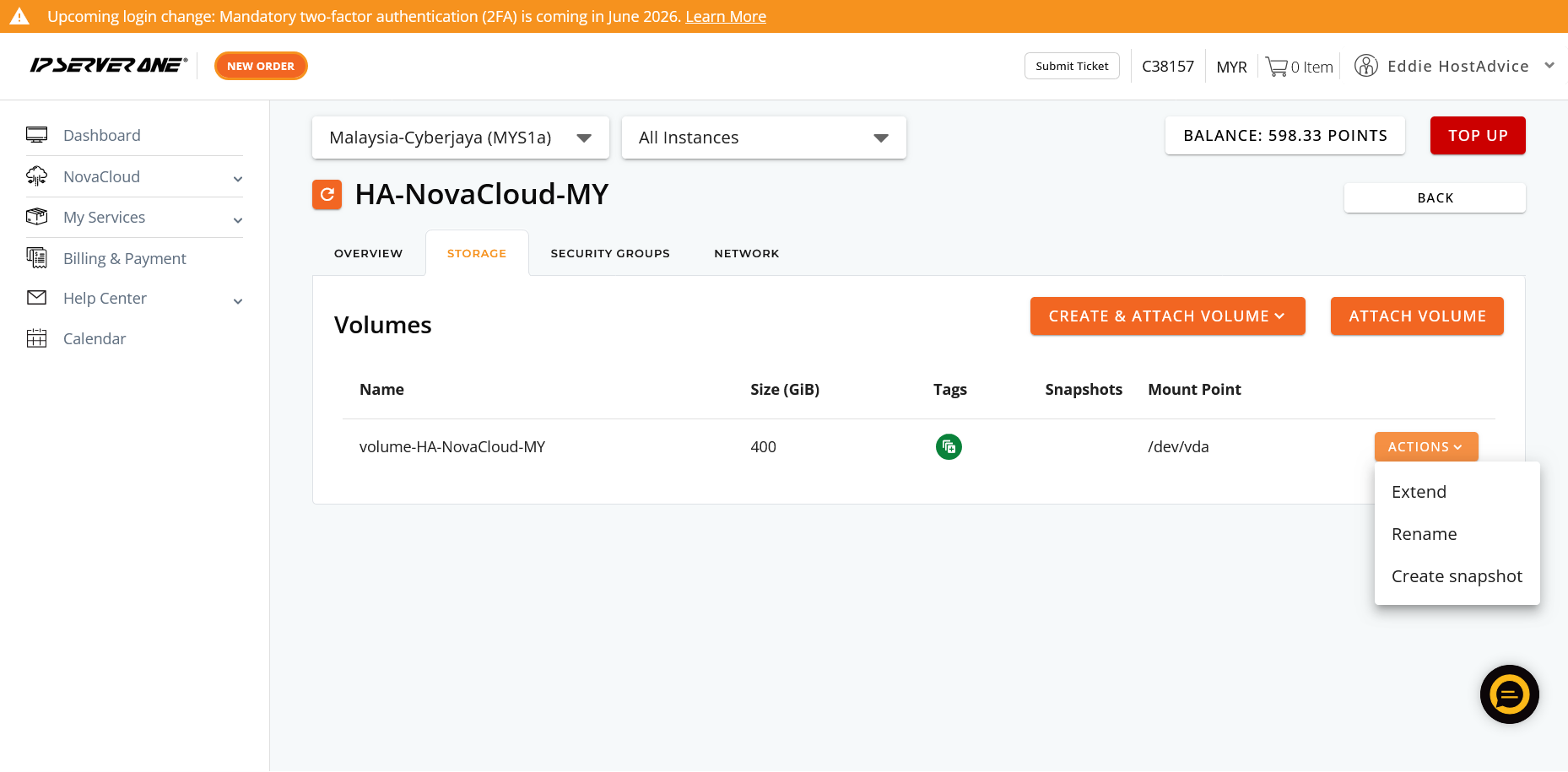Screen dimensions: 1568x772
Task: Open the Learn More 2FA link
Action: point(726,17)
